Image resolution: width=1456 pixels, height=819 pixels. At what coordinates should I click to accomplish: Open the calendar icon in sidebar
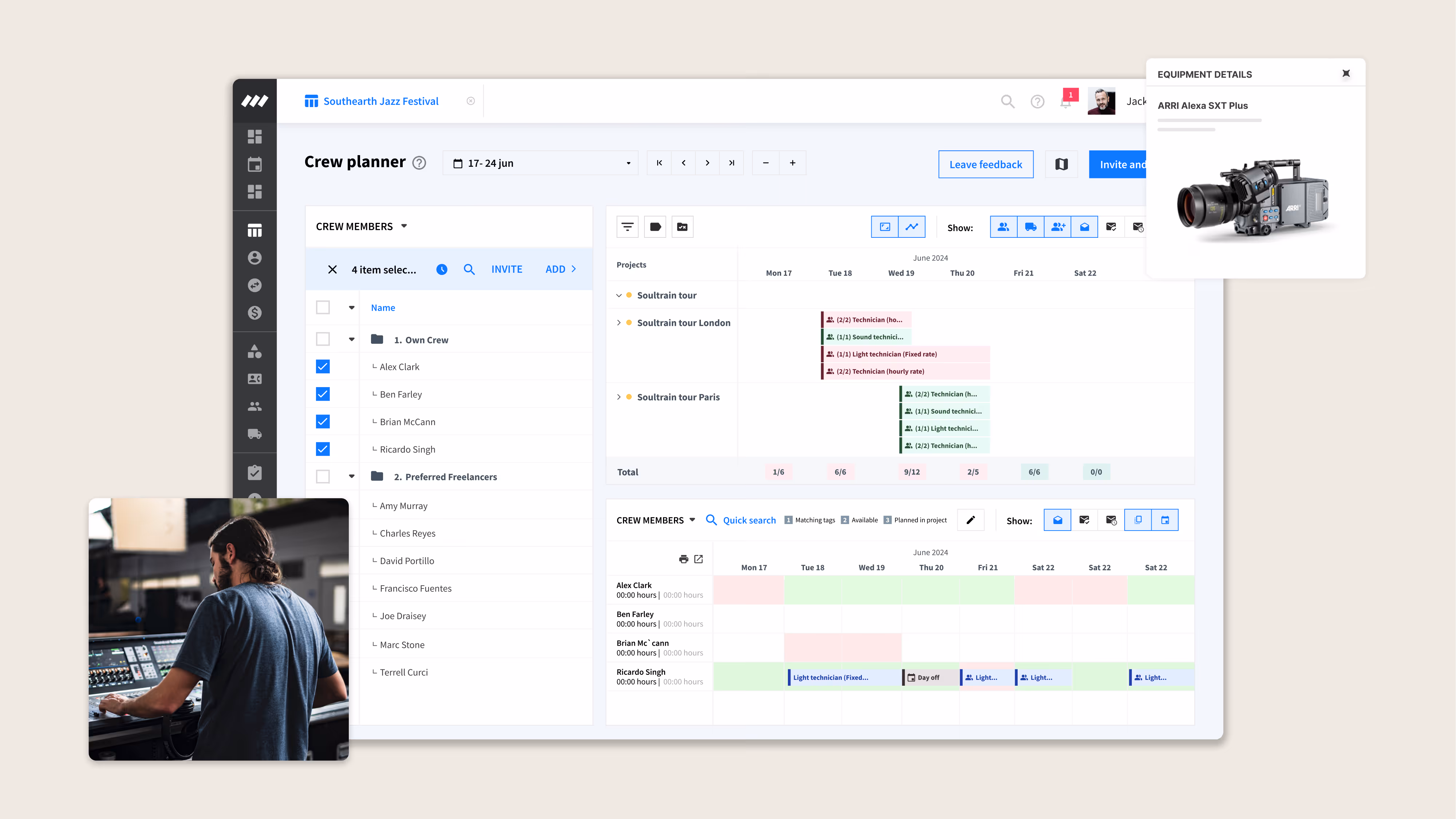pyautogui.click(x=254, y=165)
